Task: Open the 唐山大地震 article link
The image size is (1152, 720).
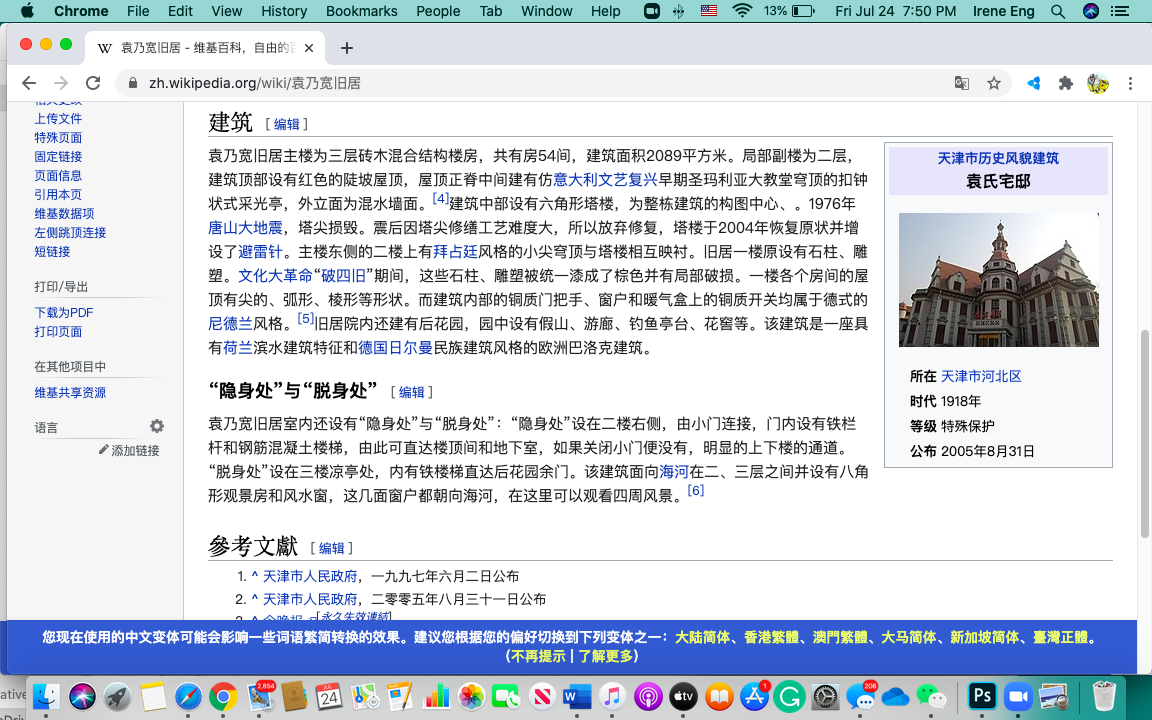Action: coord(245,228)
